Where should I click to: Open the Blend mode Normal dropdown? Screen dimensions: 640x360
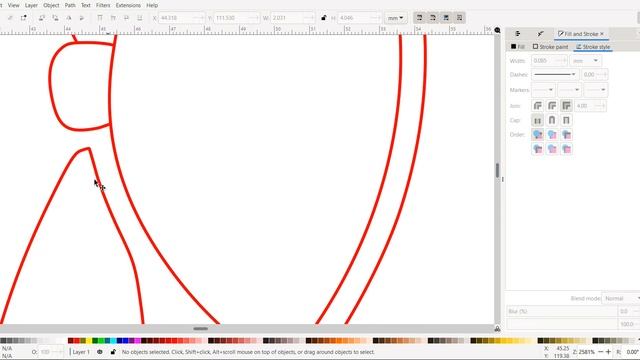(x=620, y=298)
